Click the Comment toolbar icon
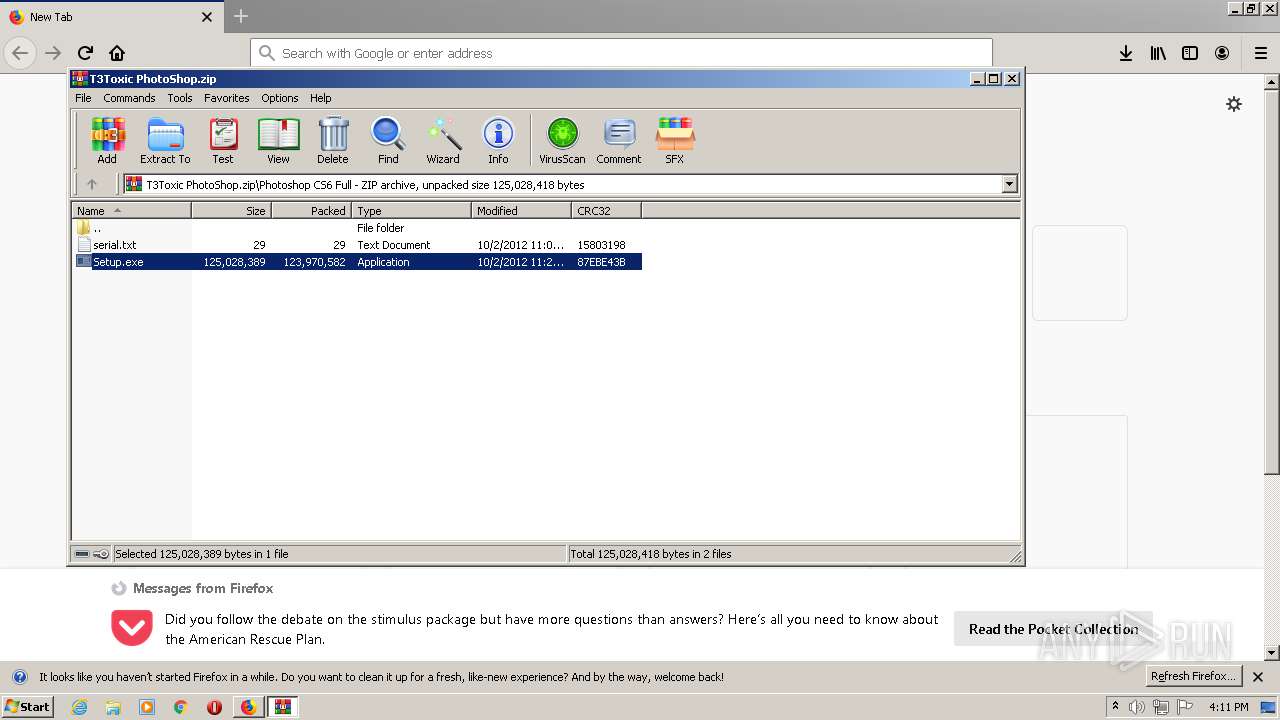The image size is (1280, 720). [x=619, y=140]
